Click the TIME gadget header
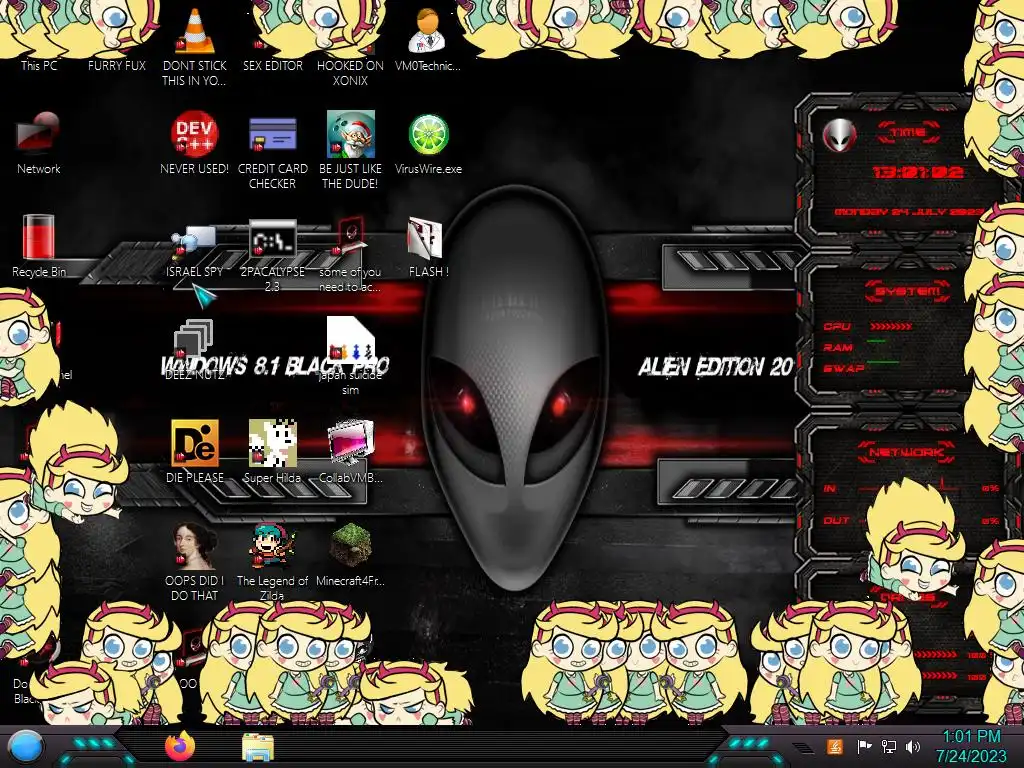 pyautogui.click(x=908, y=133)
